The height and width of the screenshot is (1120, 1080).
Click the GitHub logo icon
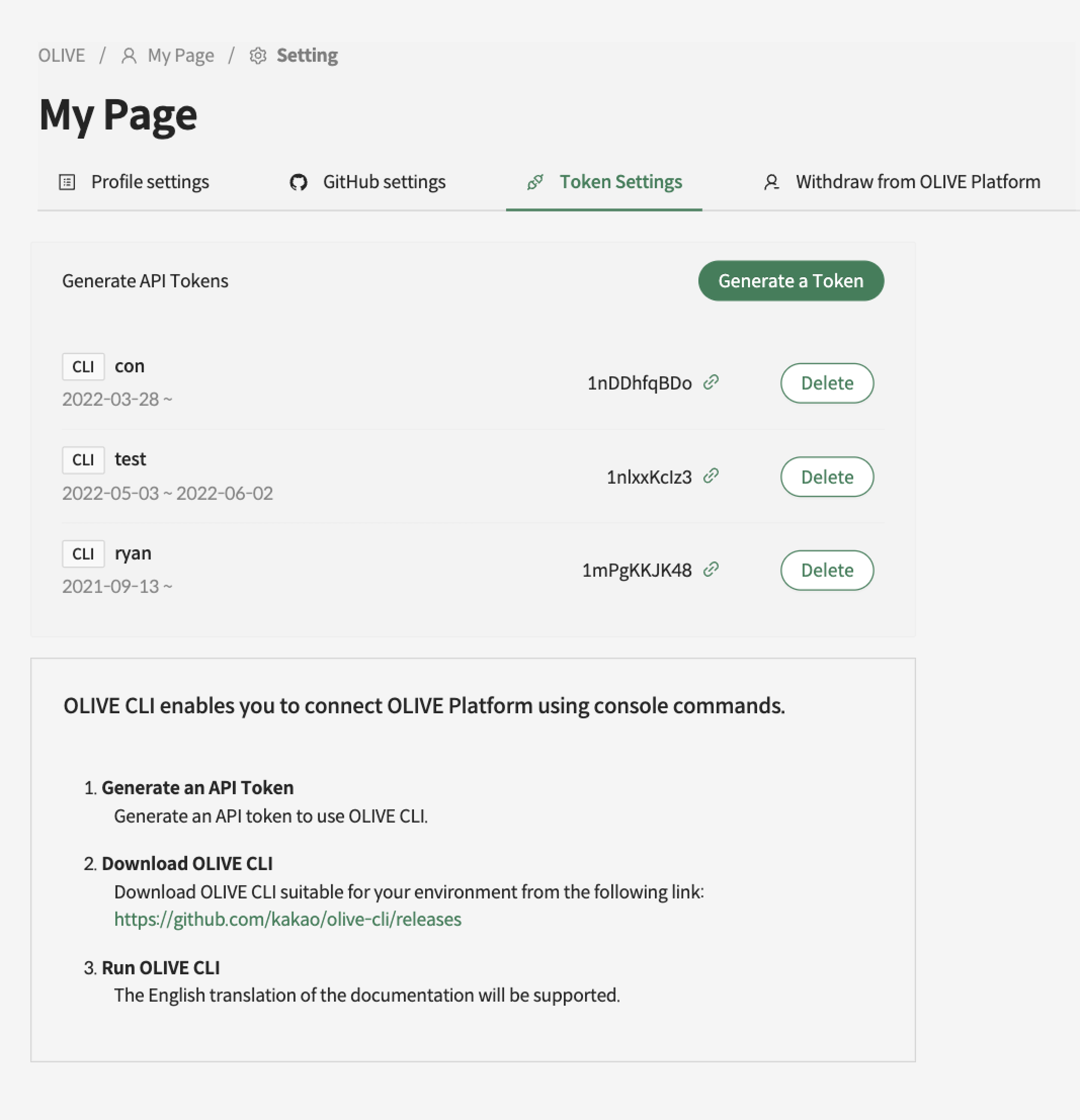tap(299, 182)
